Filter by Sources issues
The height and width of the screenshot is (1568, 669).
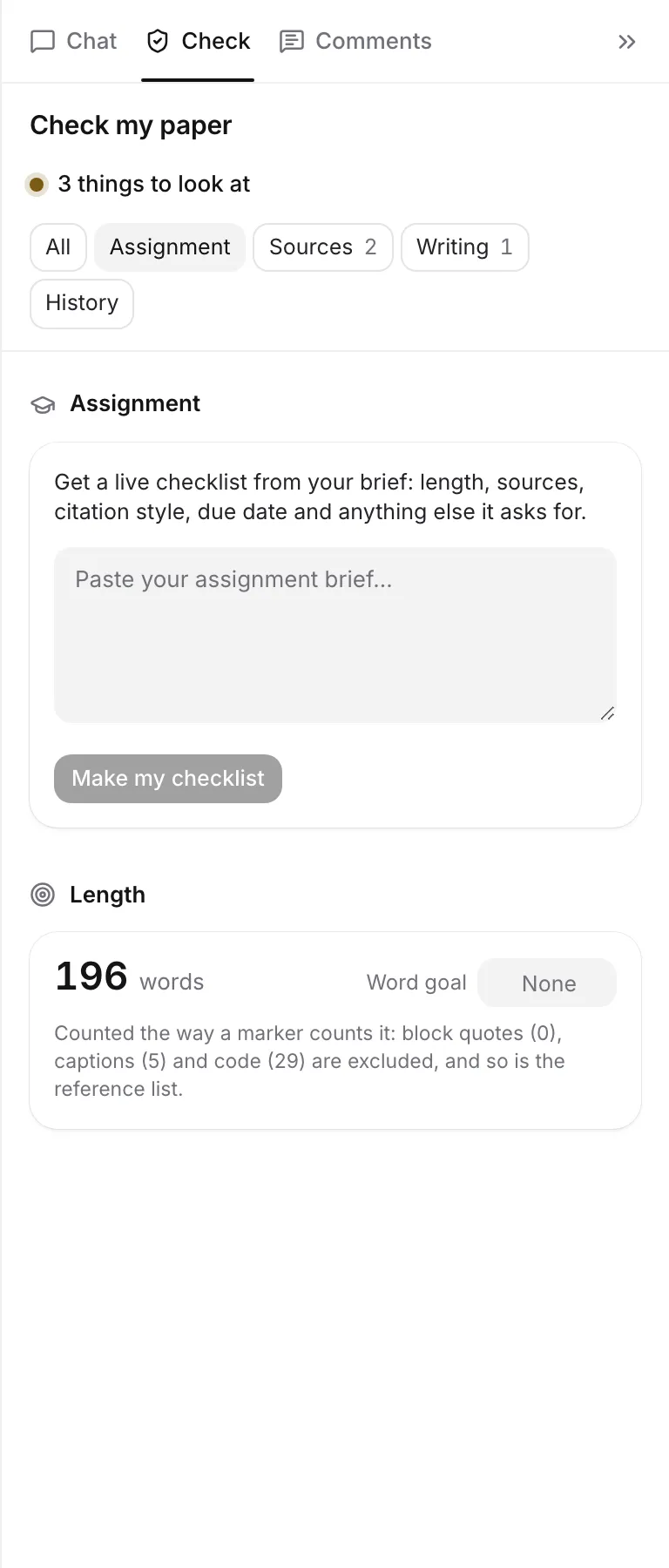click(323, 247)
